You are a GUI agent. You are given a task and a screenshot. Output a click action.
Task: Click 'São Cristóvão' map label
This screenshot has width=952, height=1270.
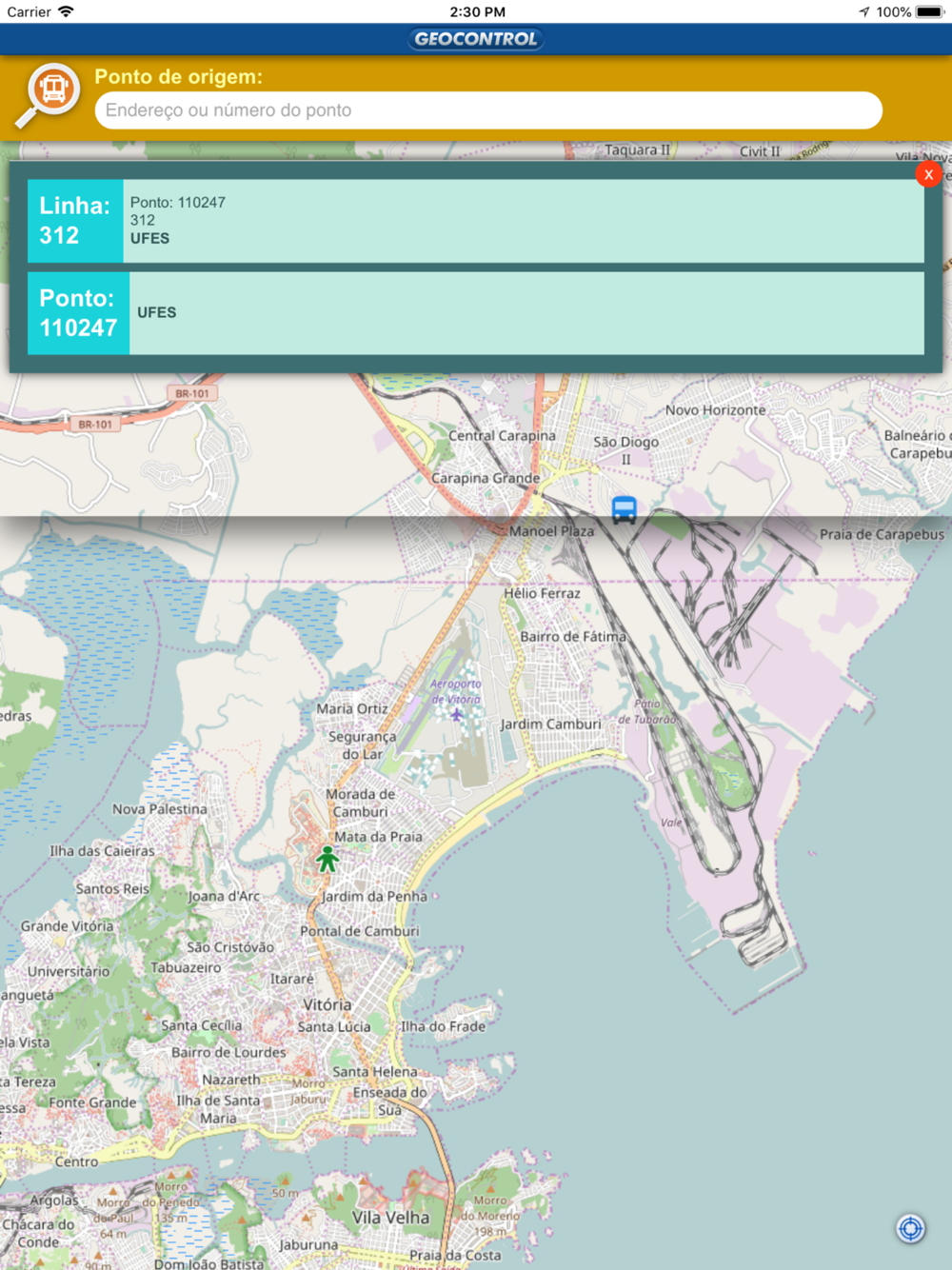point(230,947)
